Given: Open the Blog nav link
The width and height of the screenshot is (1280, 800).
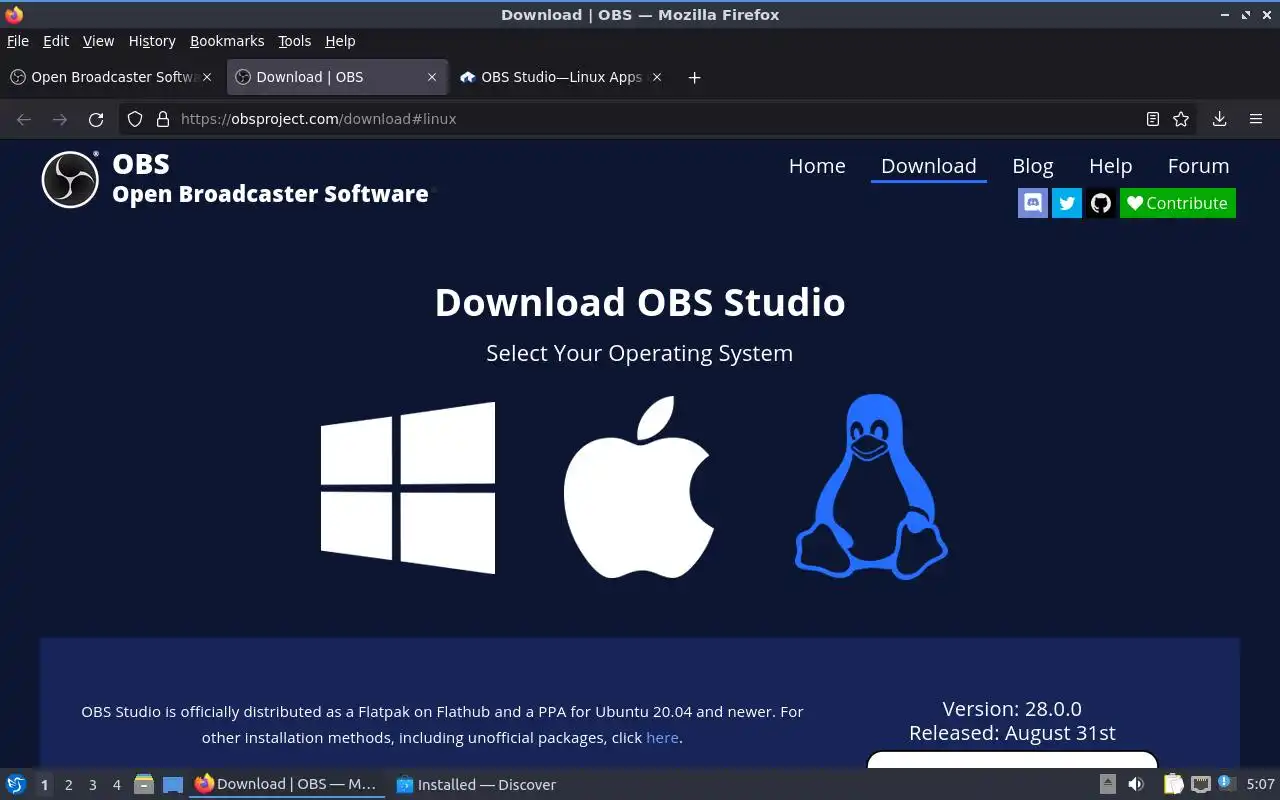Looking at the screenshot, I should (x=1033, y=166).
